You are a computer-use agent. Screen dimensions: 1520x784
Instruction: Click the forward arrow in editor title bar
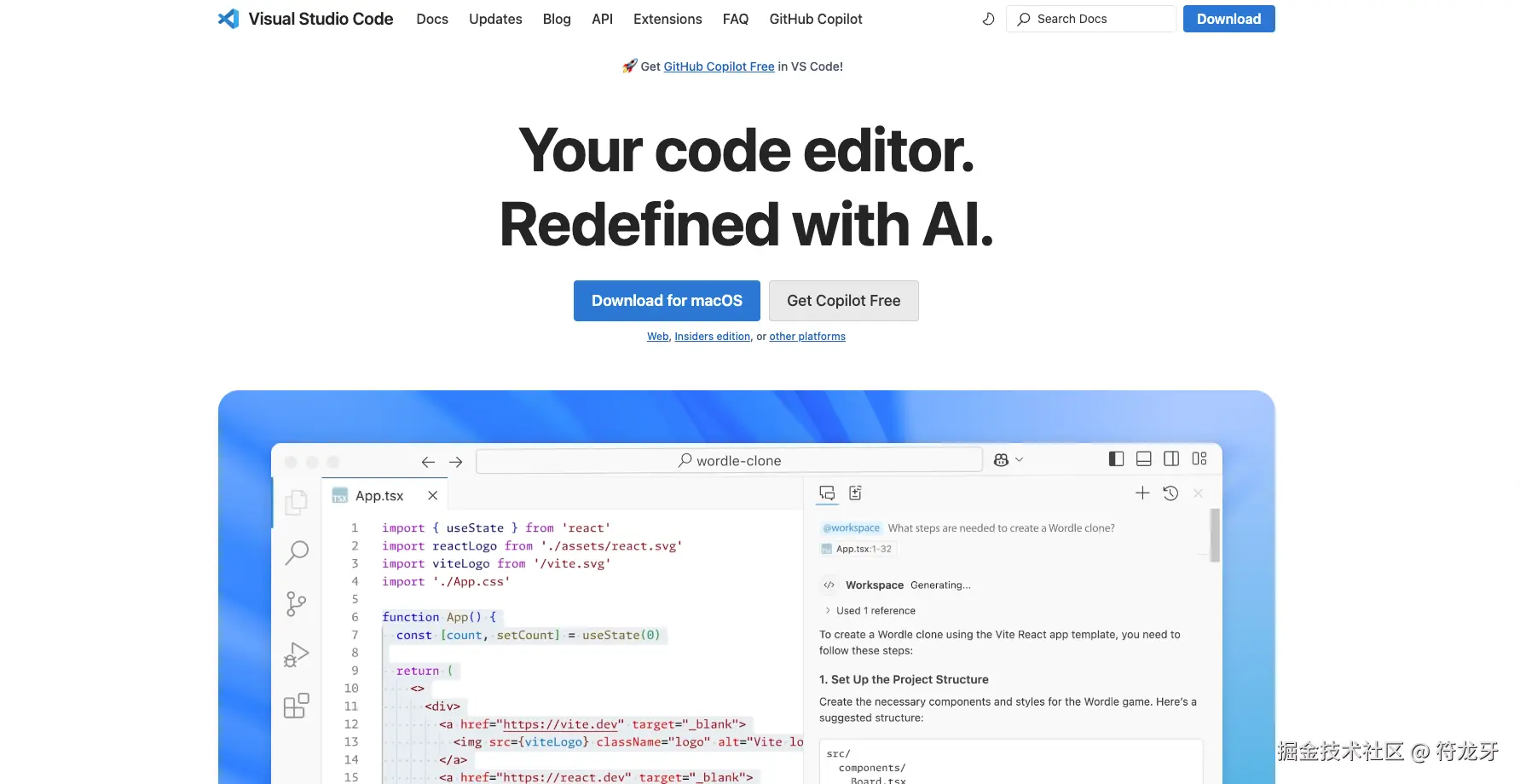point(456,461)
